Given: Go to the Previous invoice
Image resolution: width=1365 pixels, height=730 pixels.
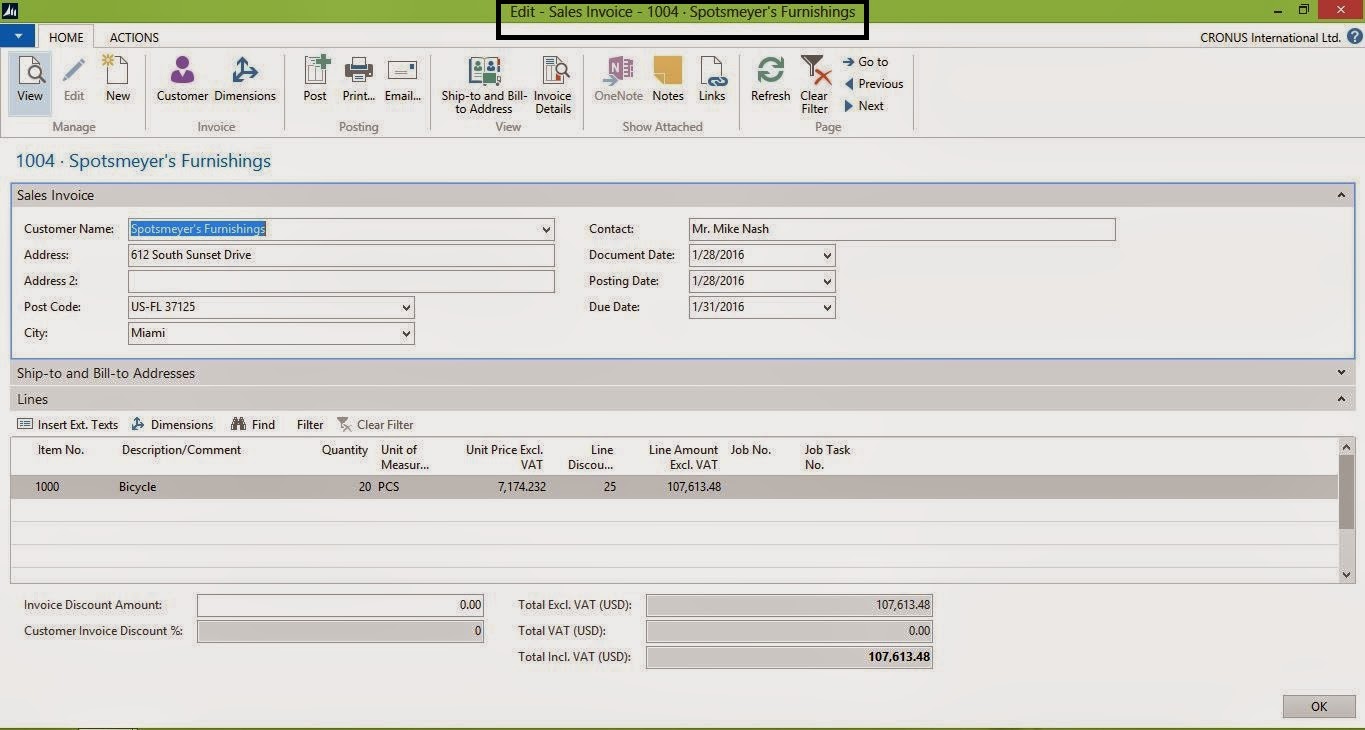Looking at the screenshot, I should [x=873, y=84].
